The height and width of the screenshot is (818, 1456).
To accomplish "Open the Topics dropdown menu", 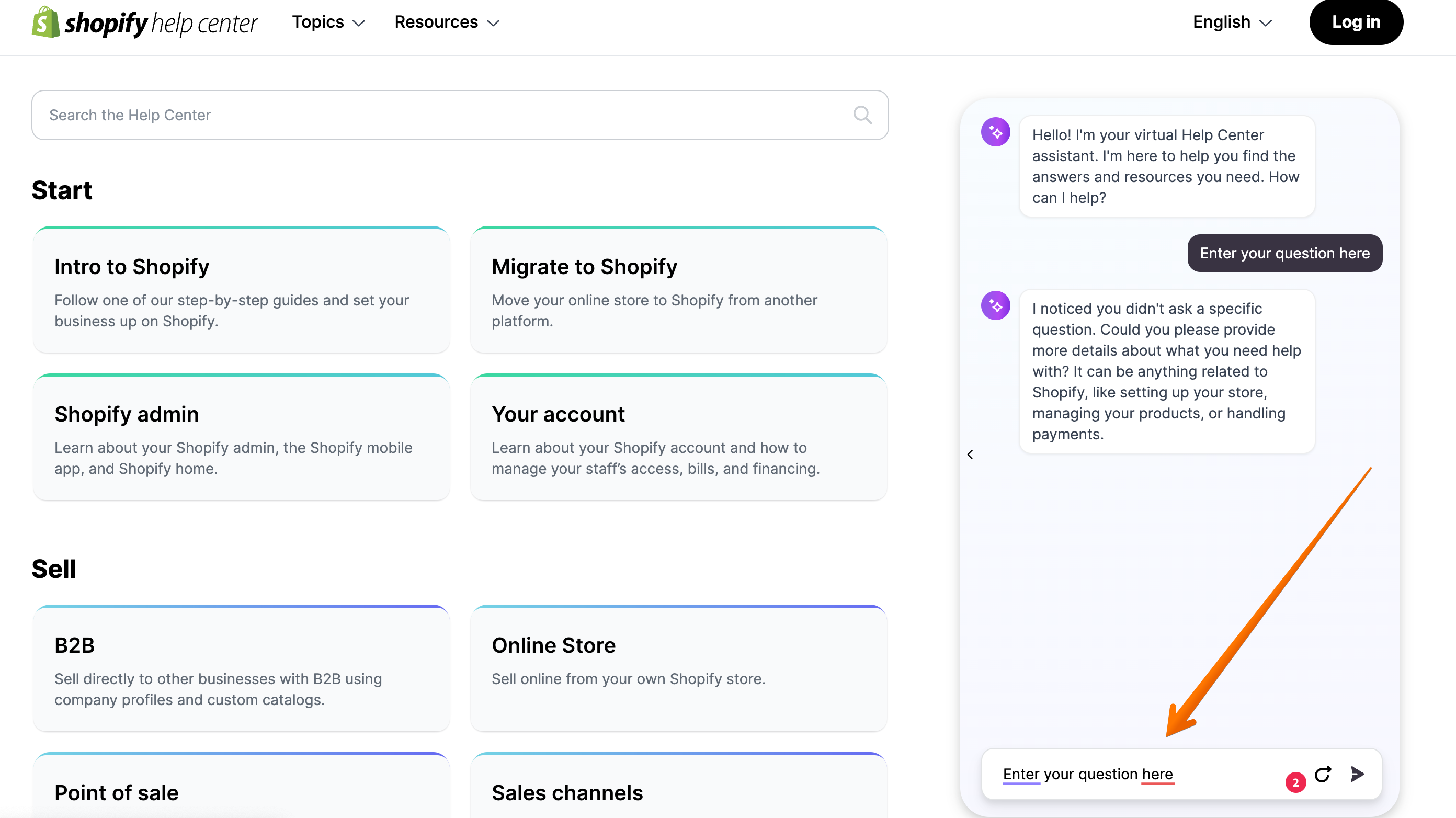I will [328, 22].
